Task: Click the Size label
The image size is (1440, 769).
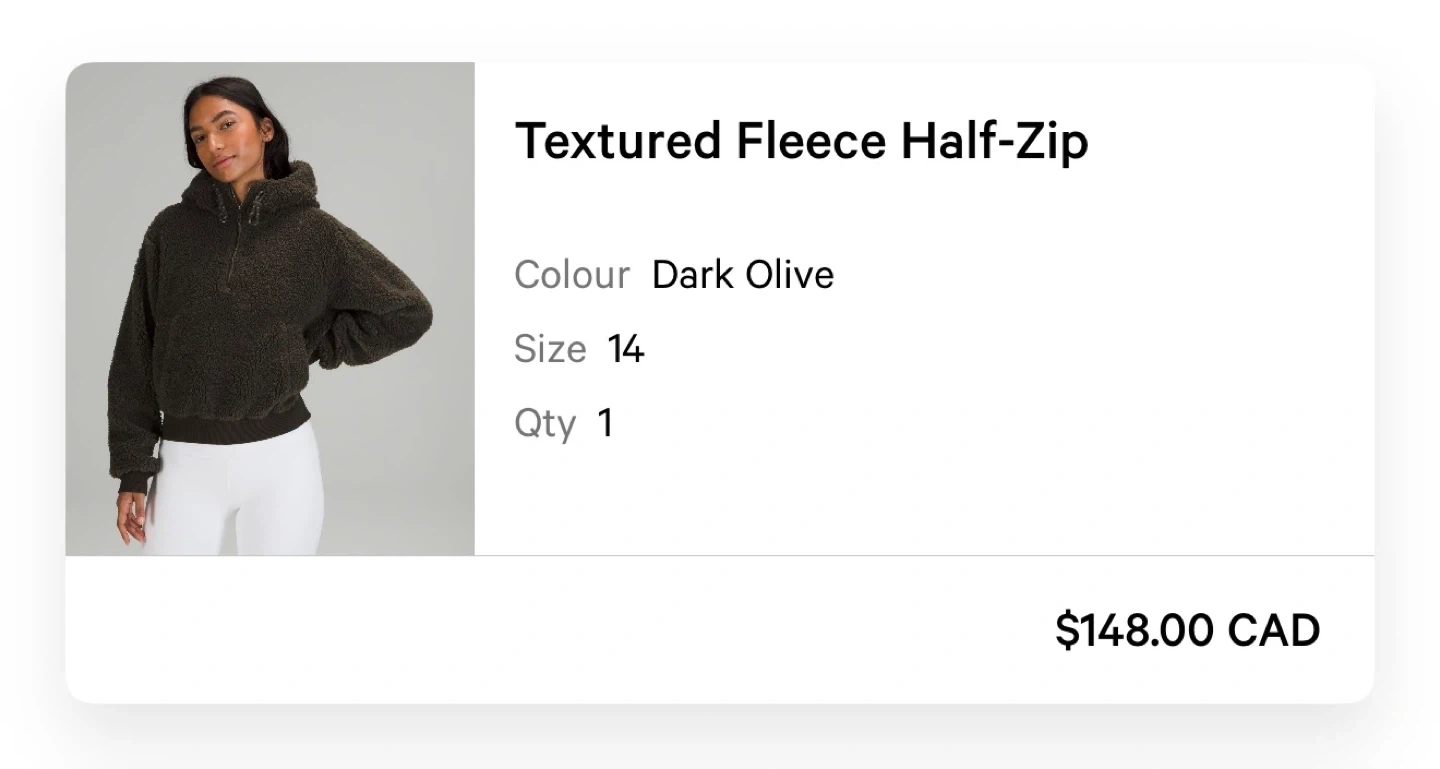Action: pyautogui.click(x=550, y=349)
